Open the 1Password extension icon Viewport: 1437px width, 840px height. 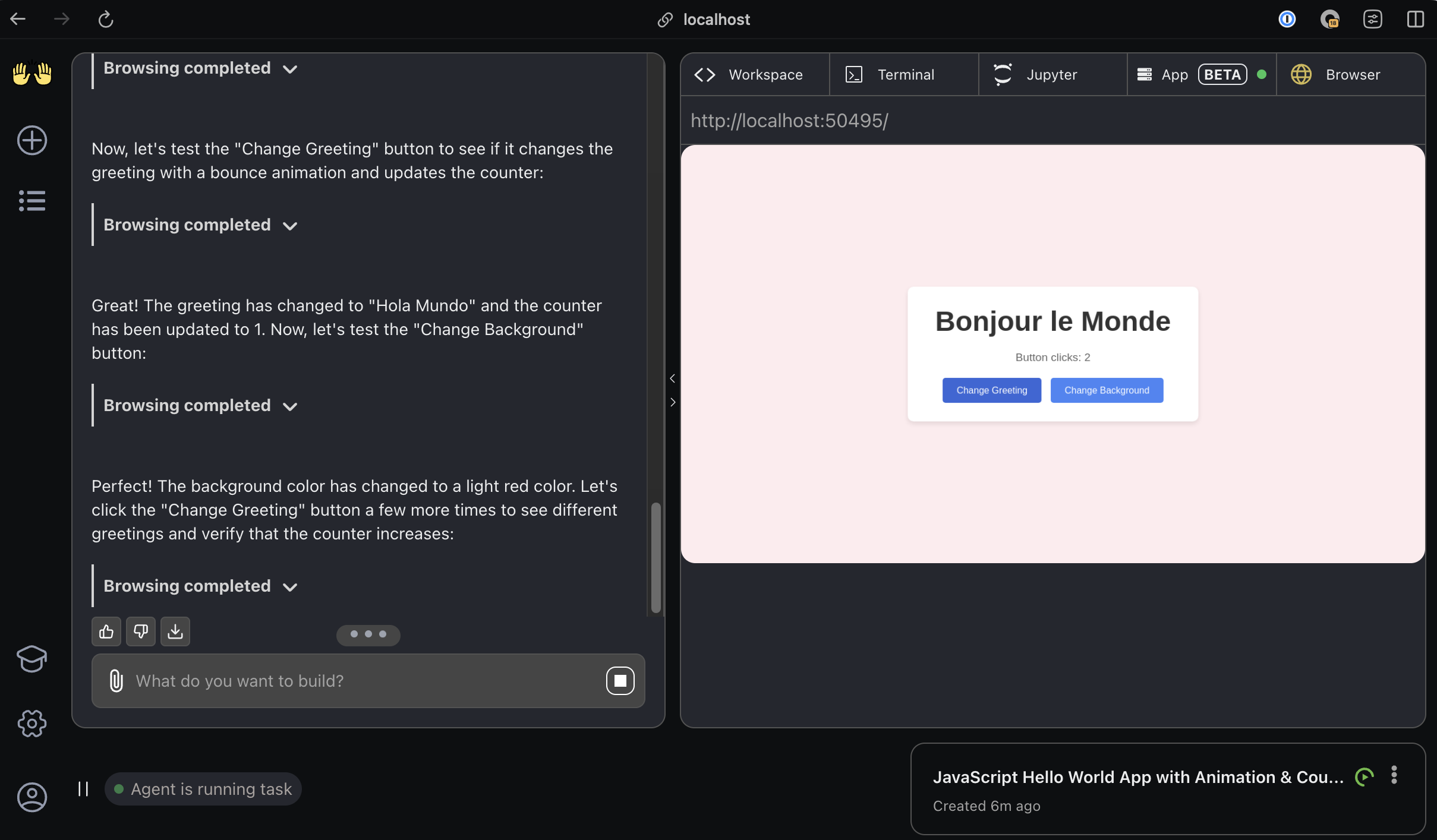pyautogui.click(x=1287, y=19)
